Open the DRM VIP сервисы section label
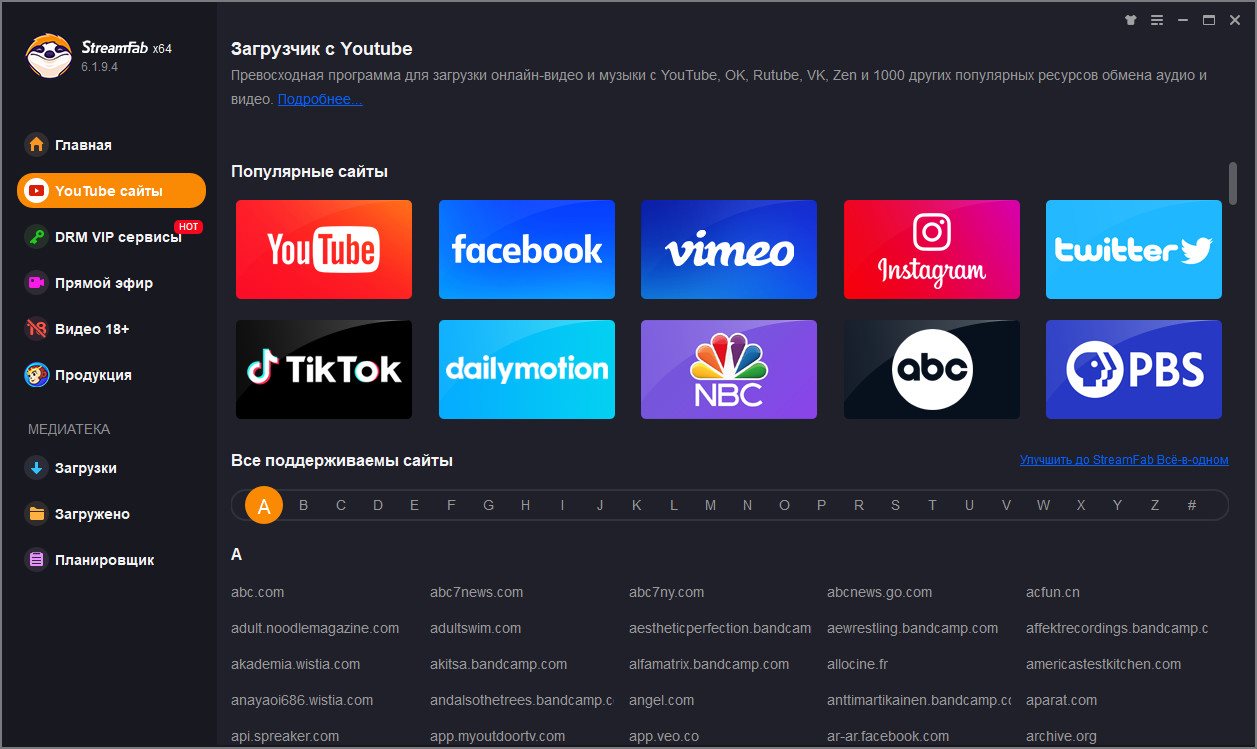The image size is (1257, 749). click(118, 237)
